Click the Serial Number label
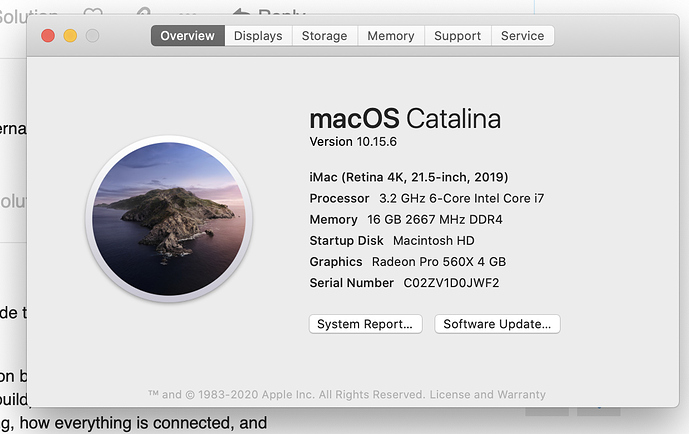 [x=352, y=282]
